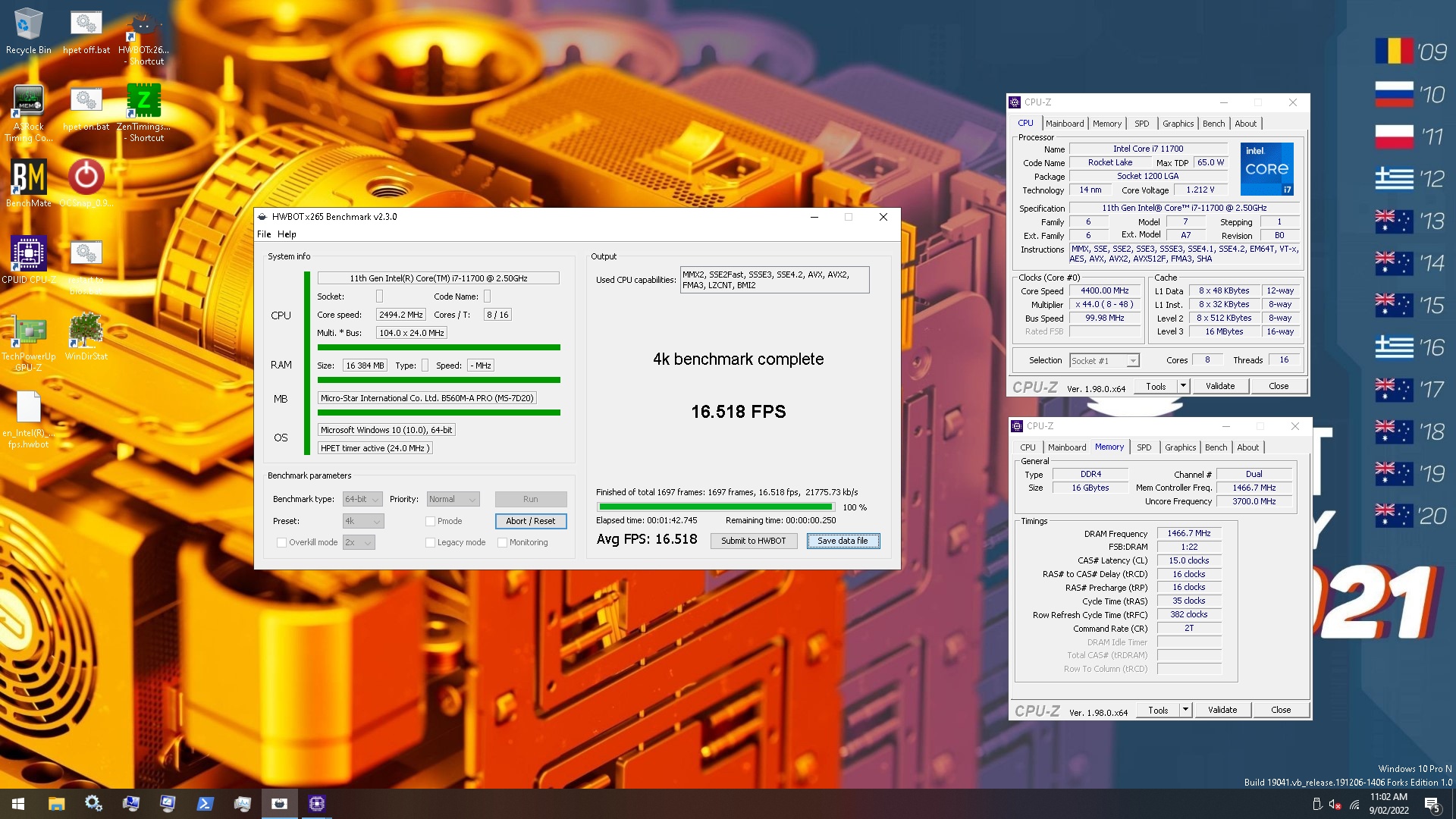Open the Socket #1 selection dropdown
This screenshot has width=1456, height=819.
tap(1104, 361)
